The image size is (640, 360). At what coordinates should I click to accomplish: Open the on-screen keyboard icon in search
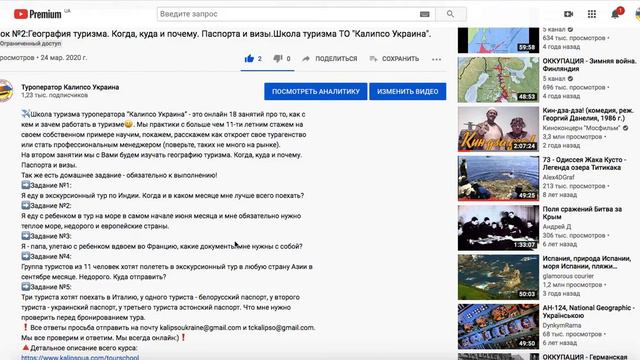(x=424, y=14)
